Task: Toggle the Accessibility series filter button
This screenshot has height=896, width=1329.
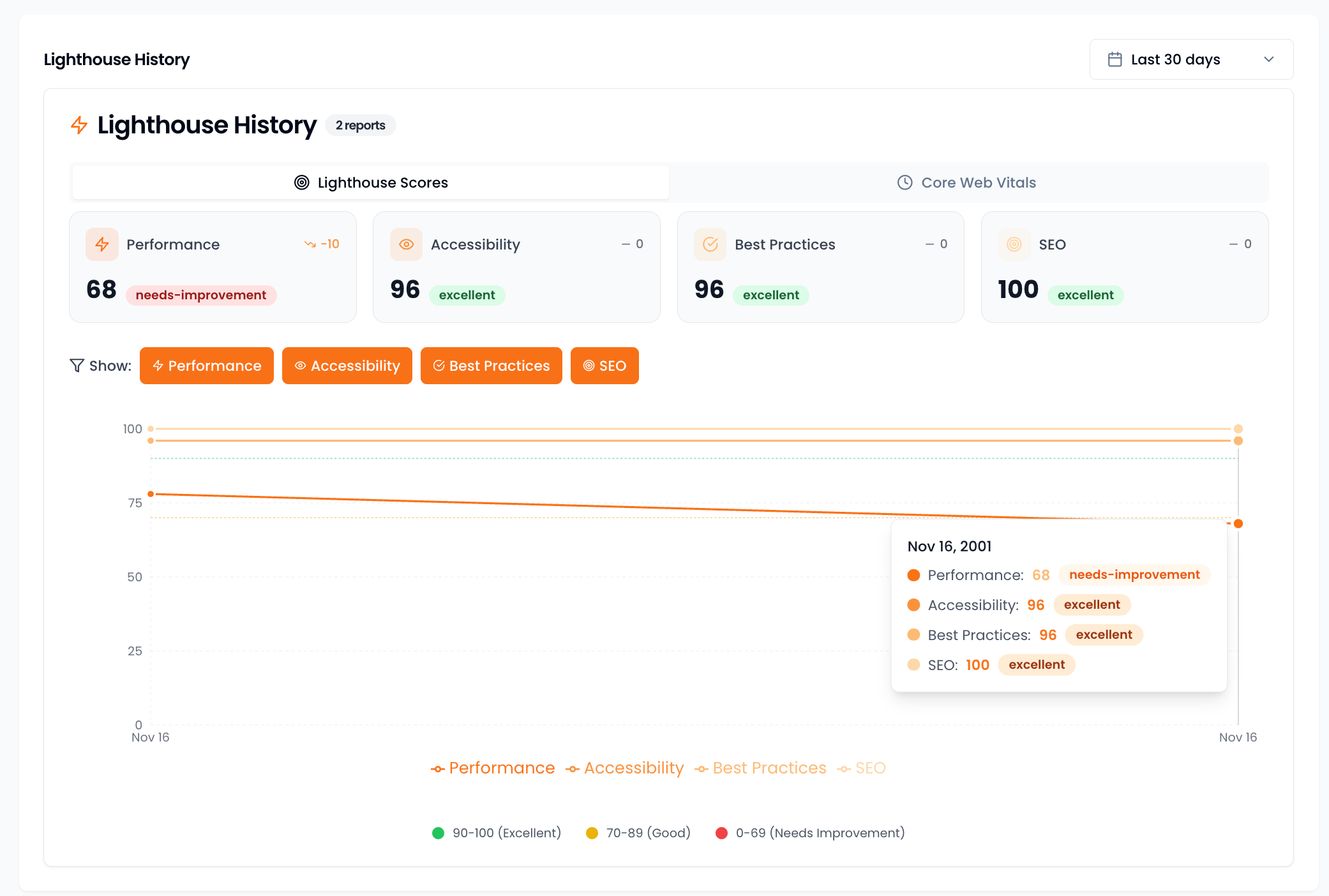Action: point(347,366)
